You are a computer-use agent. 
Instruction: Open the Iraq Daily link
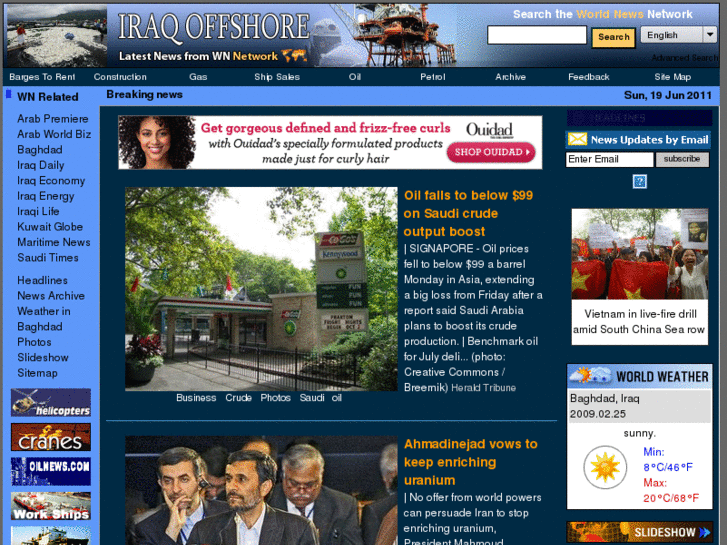(40, 165)
